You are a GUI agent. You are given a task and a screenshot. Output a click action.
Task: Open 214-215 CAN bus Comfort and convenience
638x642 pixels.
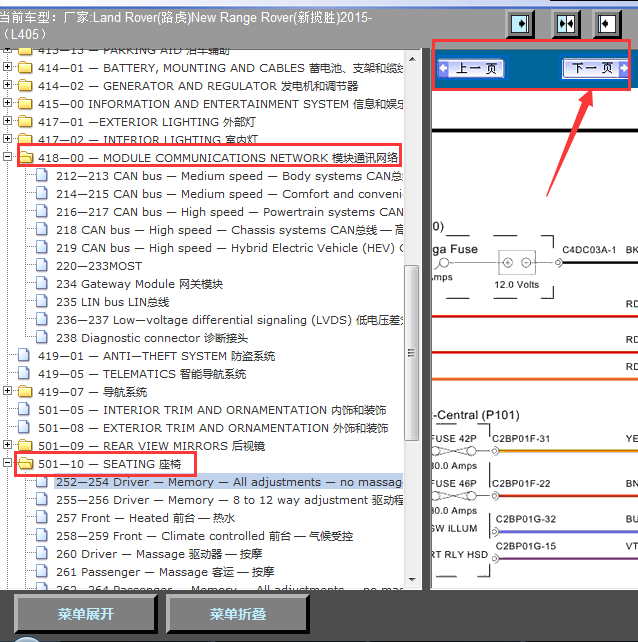(x=229, y=194)
